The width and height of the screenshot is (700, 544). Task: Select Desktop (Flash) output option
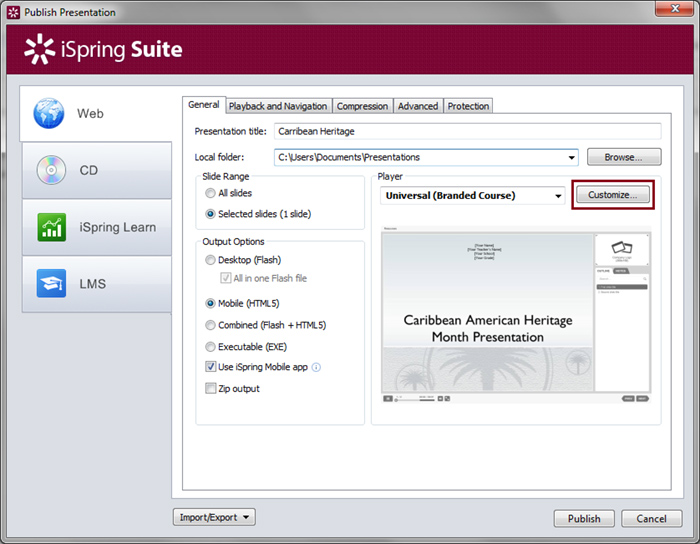pyautogui.click(x=210, y=260)
